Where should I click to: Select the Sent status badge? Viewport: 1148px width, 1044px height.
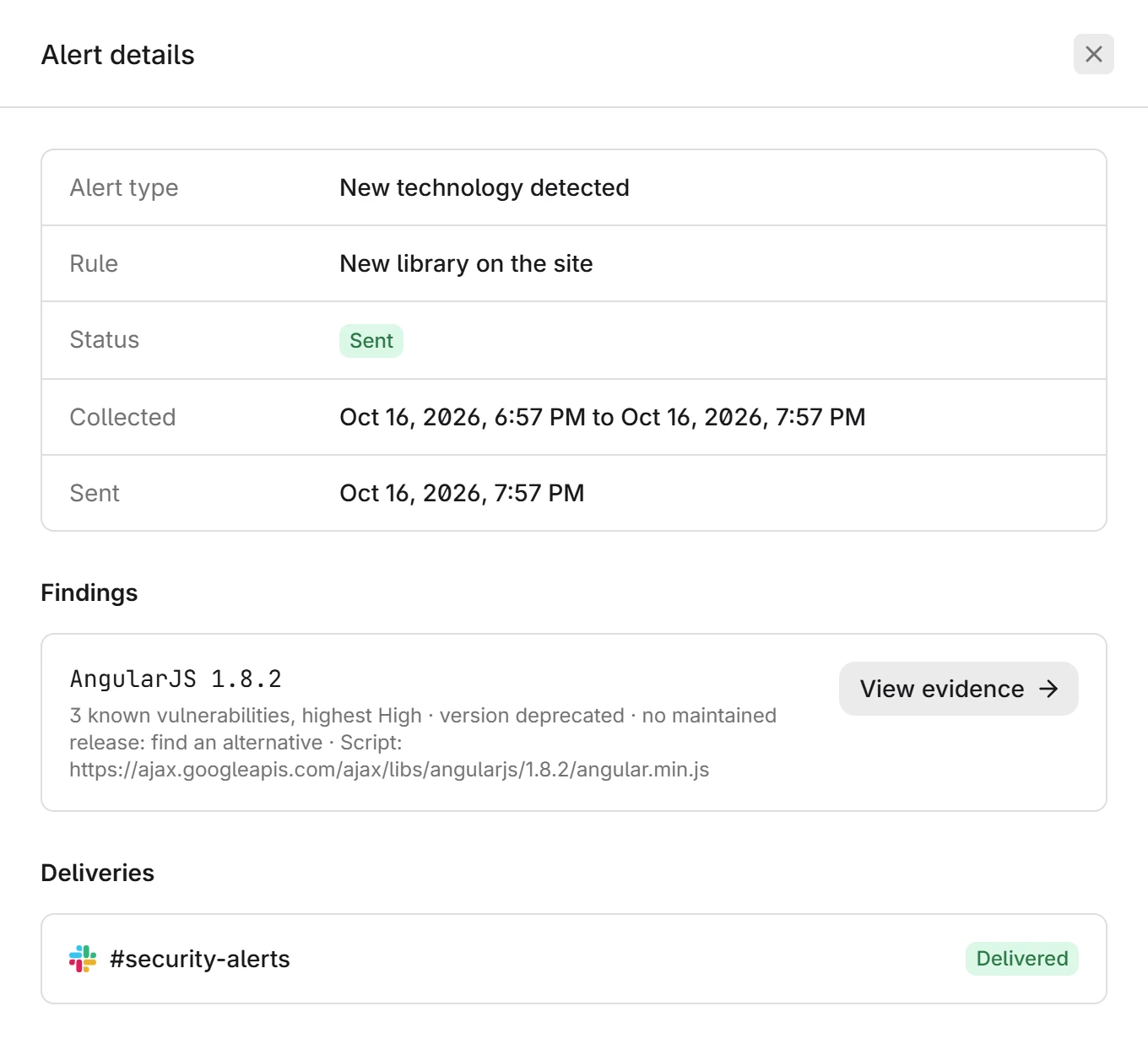371,341
